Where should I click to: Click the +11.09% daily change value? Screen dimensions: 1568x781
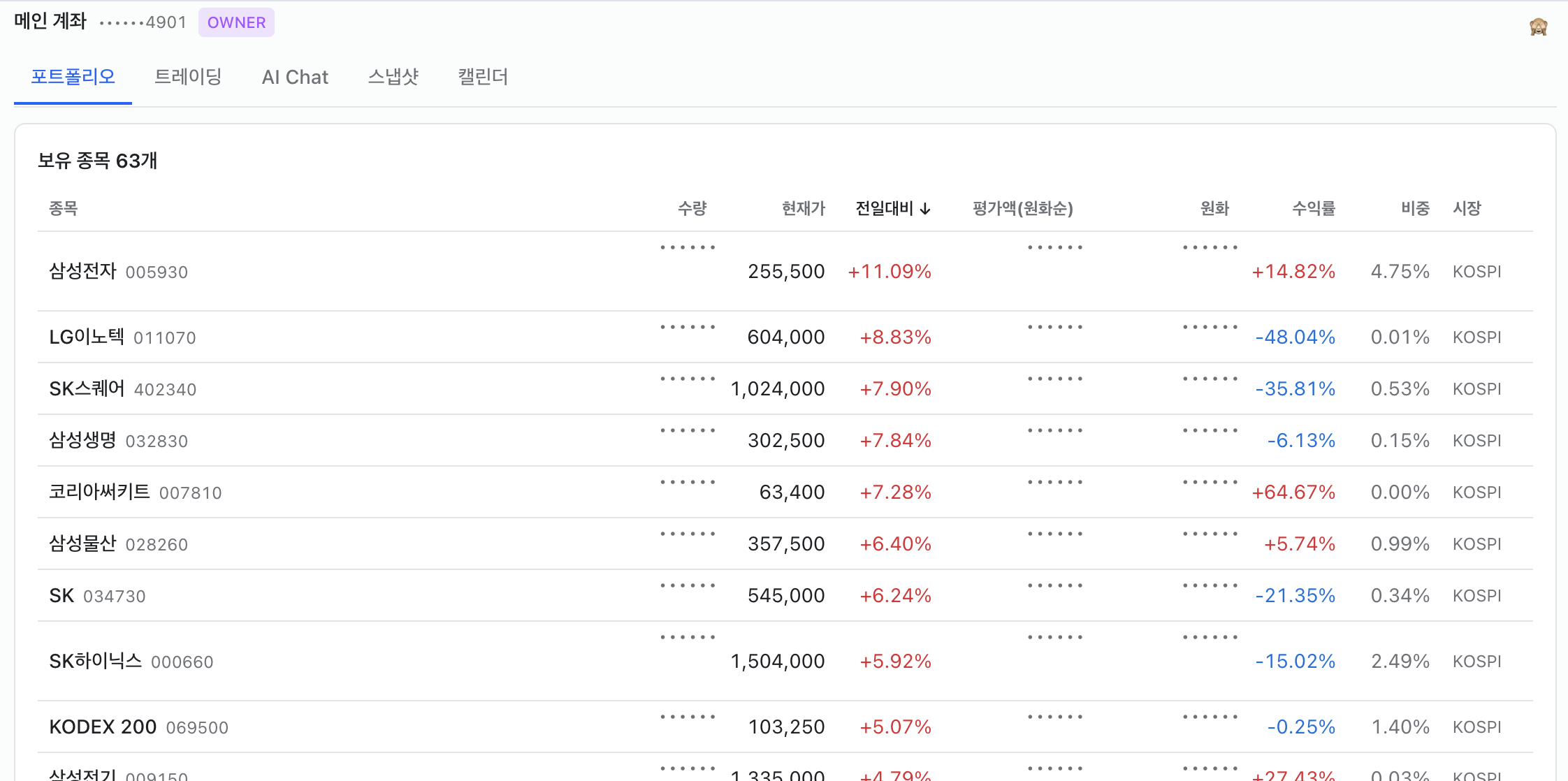tap(890, 271)
